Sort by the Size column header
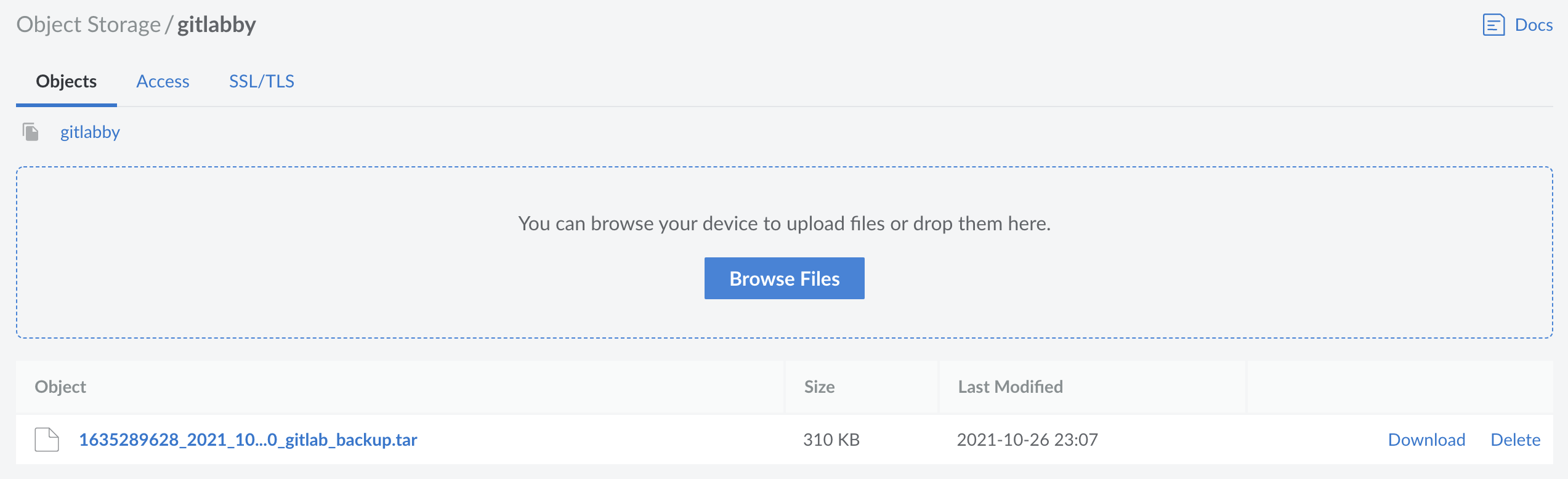This screenshot has width=1568, height=479. pyautogui.click(x=819, y=387)
